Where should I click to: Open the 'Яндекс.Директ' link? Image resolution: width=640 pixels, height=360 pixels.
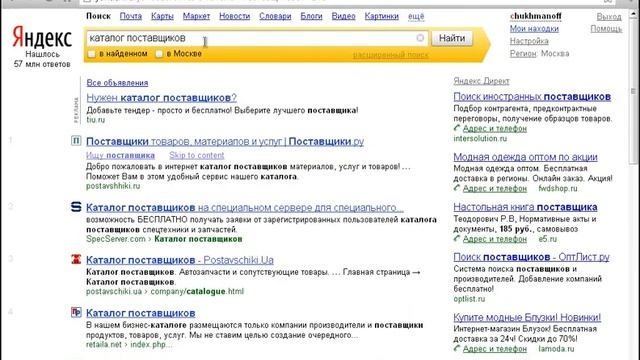point(481,81)
